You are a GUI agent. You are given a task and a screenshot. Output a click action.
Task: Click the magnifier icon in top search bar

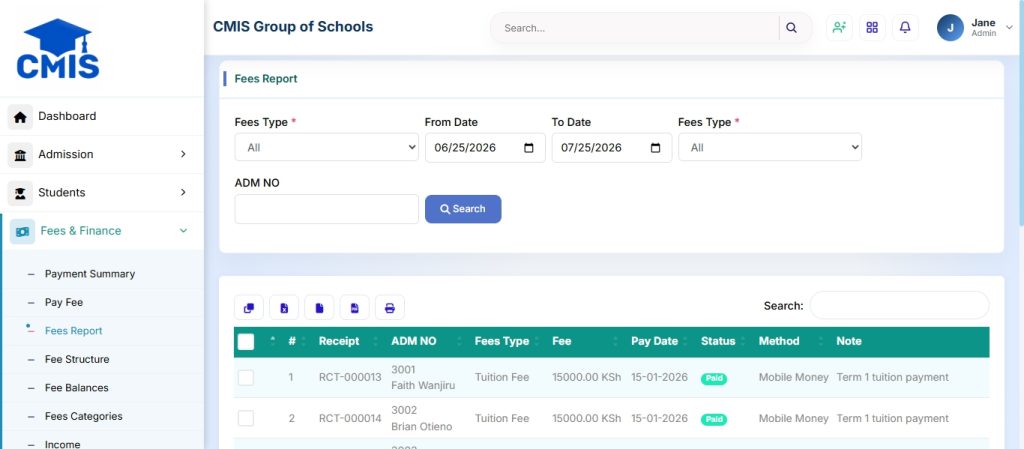point(792,28)
